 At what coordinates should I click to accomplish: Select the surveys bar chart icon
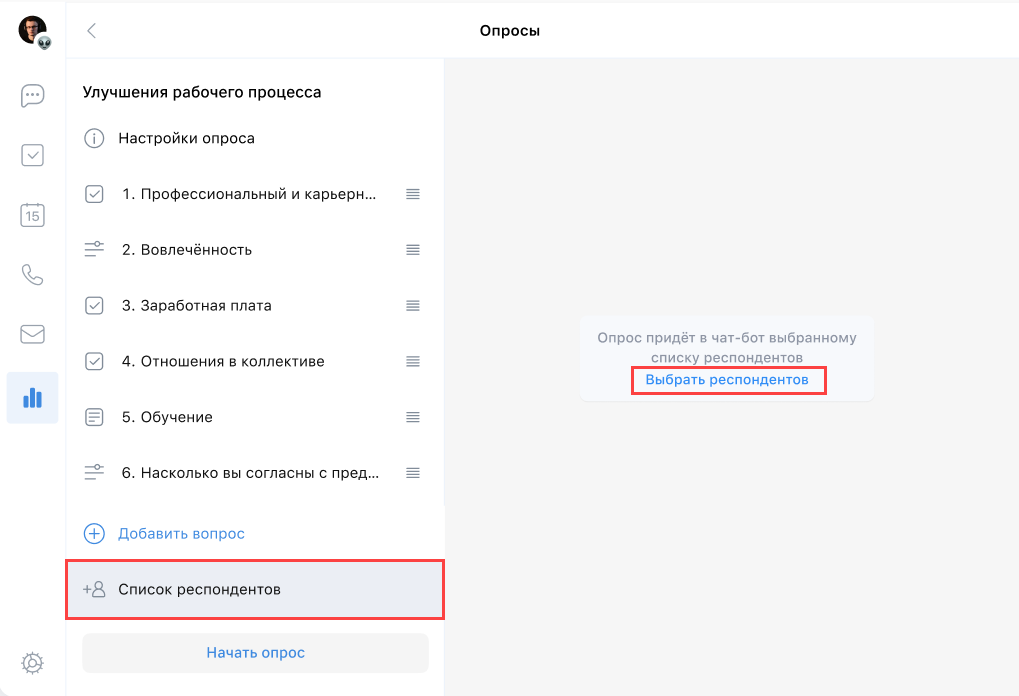click(x=32, y=398)
